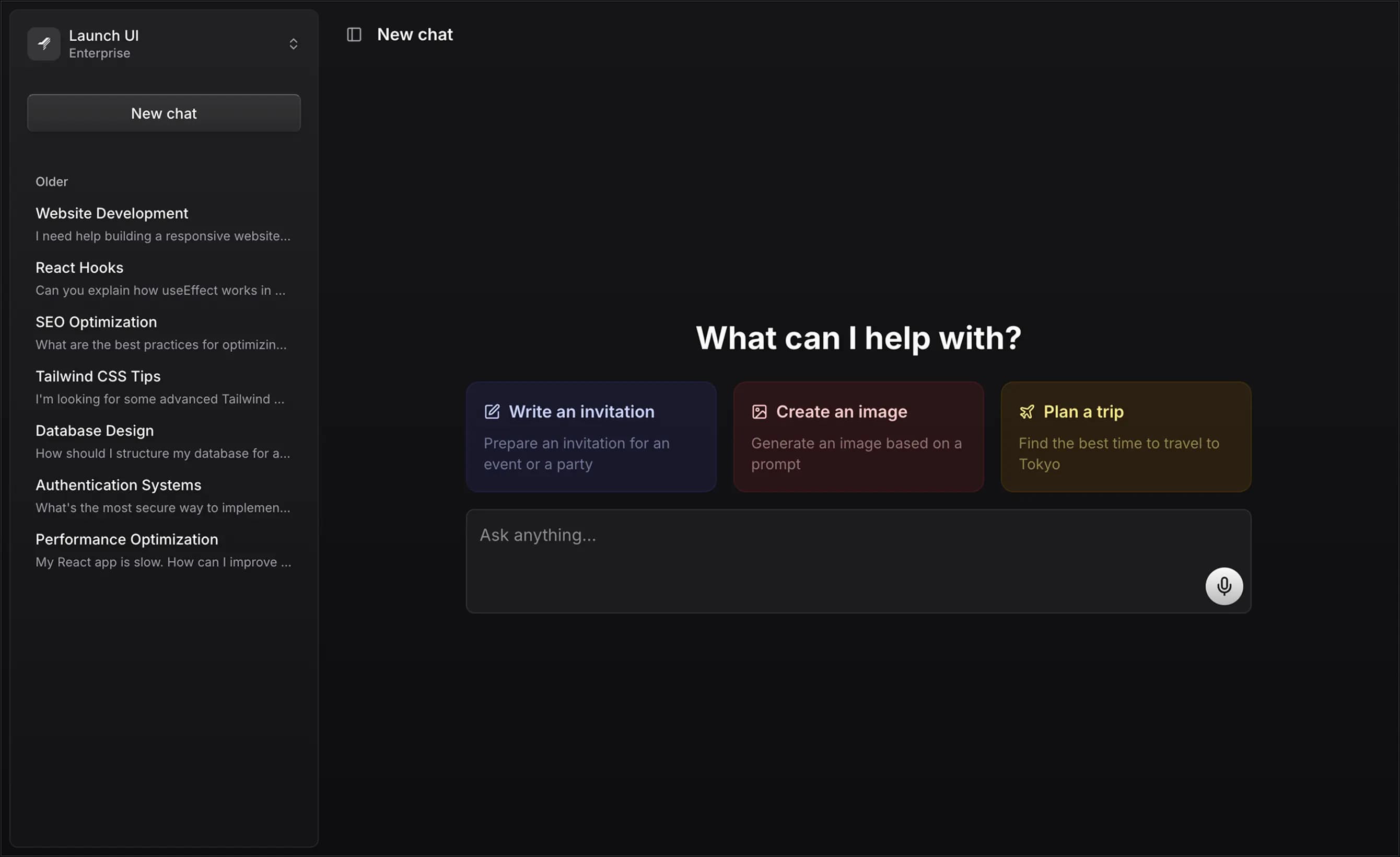The height and width of the screenshot is (857, 1400).
Task: Open the workspace switcher chevrons
Action: click(293, 44)
